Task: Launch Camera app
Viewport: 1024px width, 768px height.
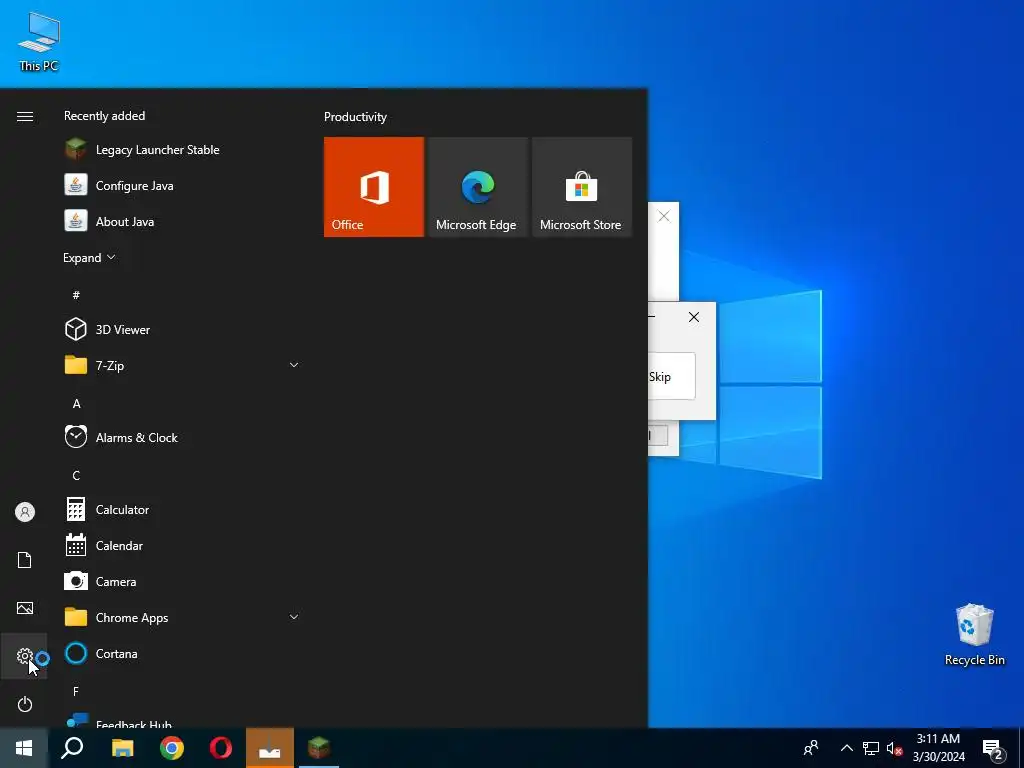Action: pos(183,581)
